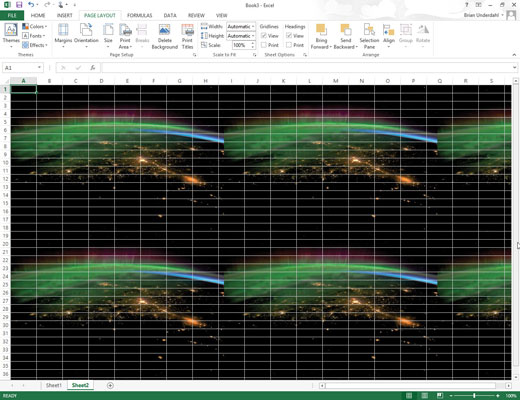Open the theme Effects menu
Screen dimensions: 520x400
click(35, 45)
